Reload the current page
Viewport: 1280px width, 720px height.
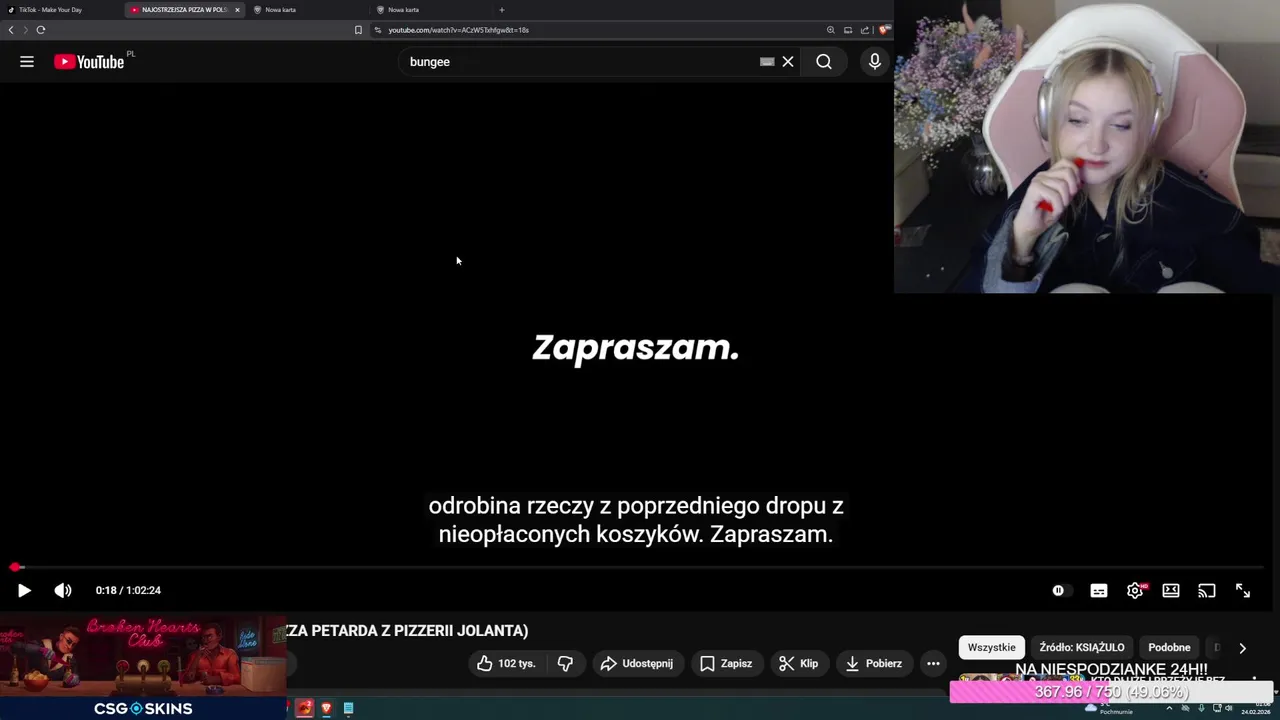point(41,30)
